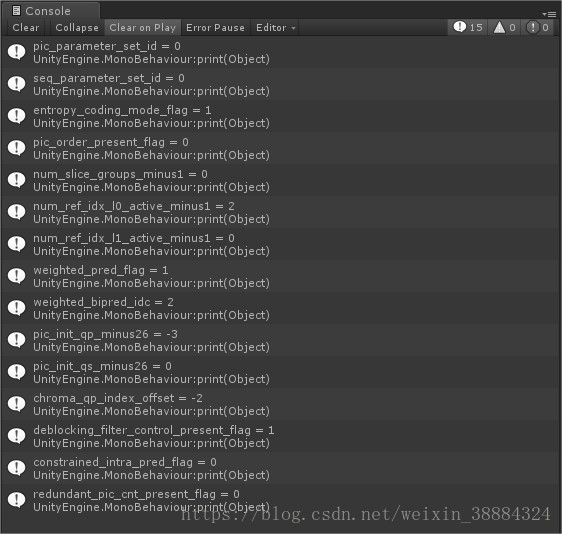Click info icon of seq_parameter_set_id entry
Viewport: 562px width, 534px height.
tap(16, 84)
